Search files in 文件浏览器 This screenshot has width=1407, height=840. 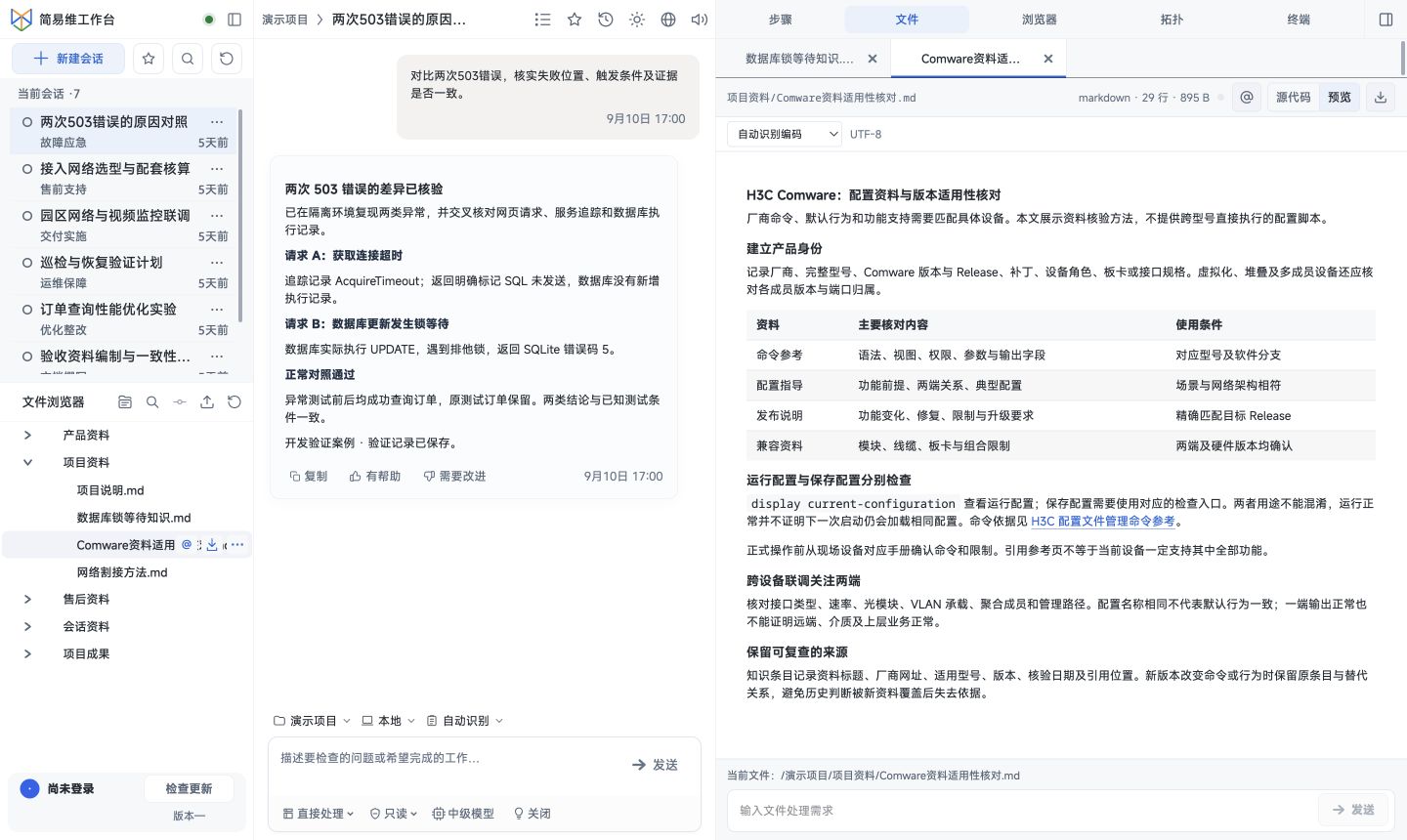[x=152, y=401]
